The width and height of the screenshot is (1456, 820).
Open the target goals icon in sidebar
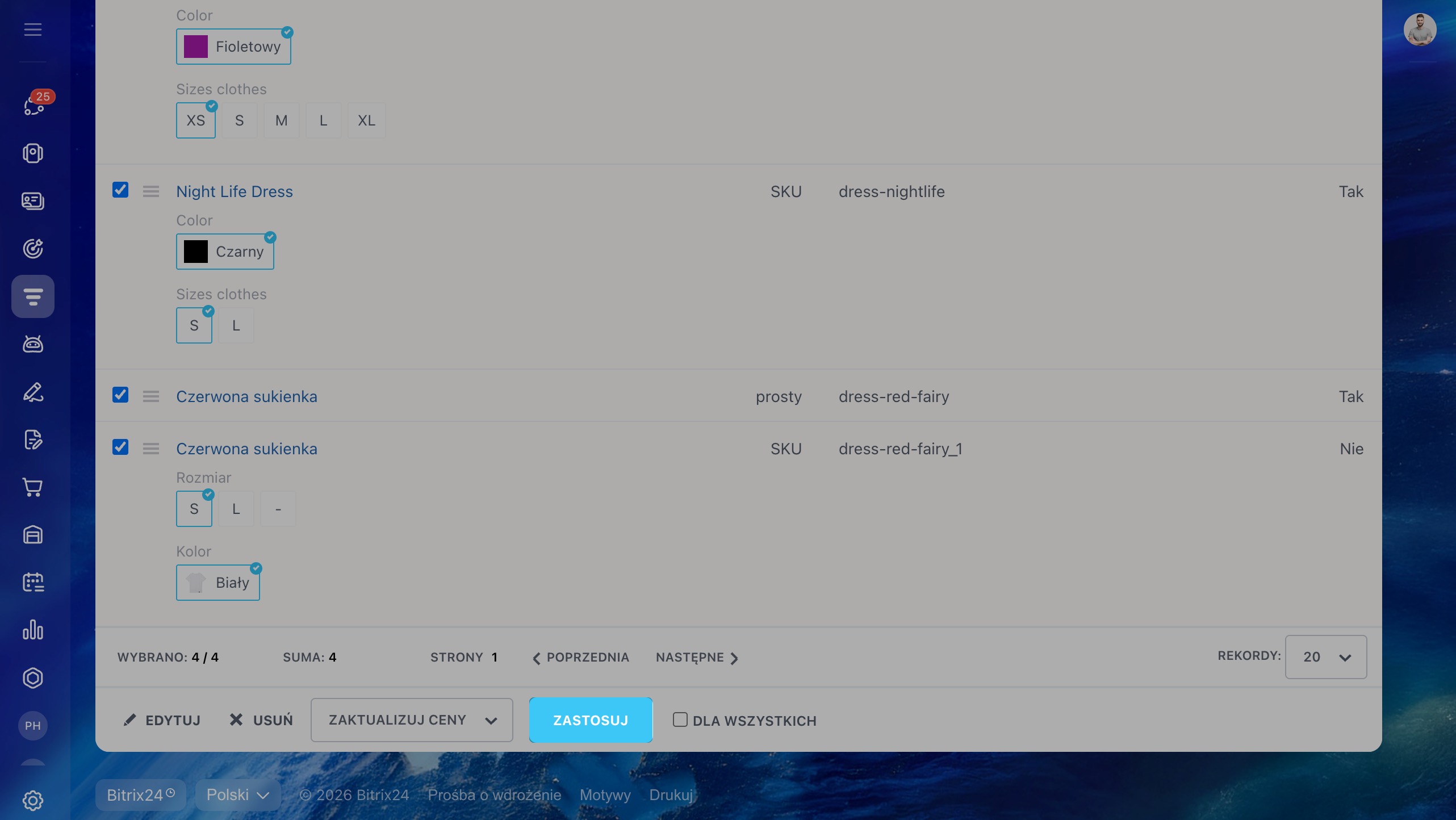click(x=33, y=249)
